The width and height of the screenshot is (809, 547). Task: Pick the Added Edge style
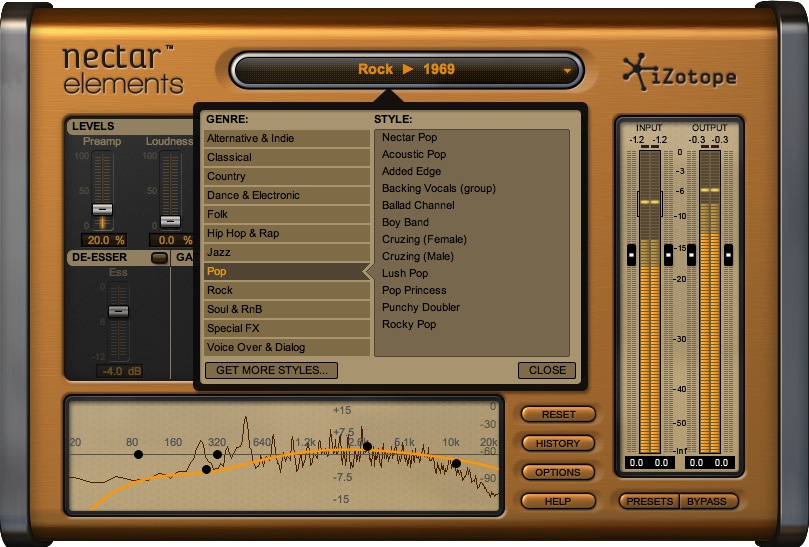coord(411,171)
